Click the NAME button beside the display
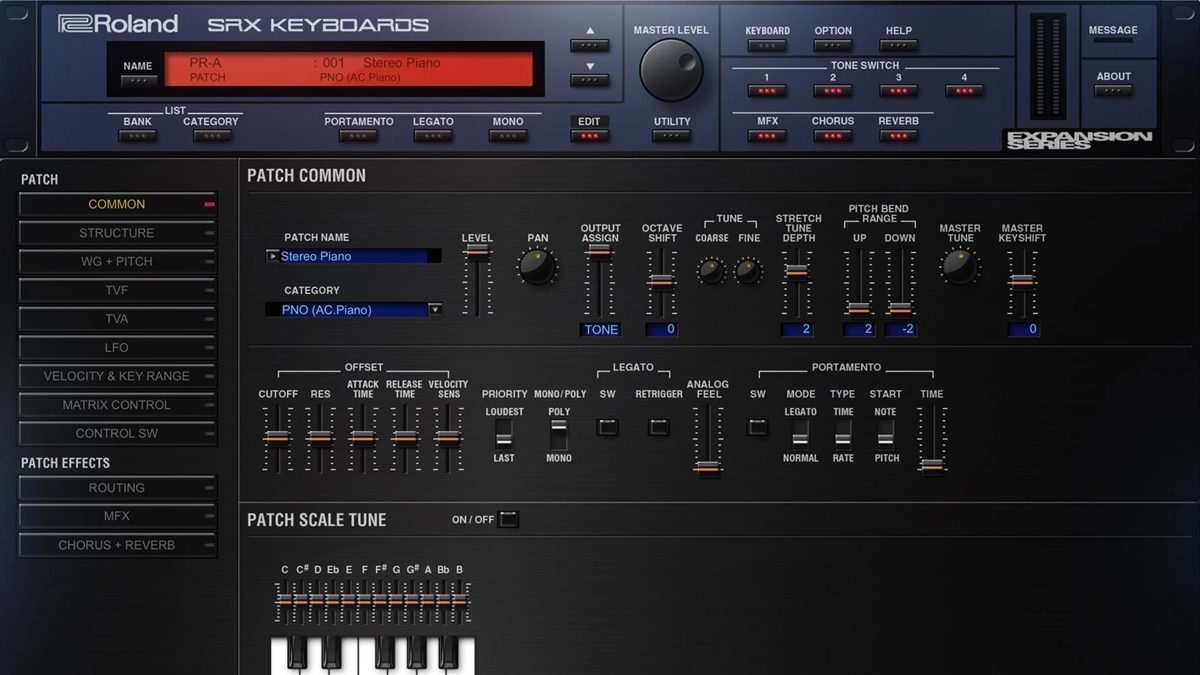 (138, 81)
